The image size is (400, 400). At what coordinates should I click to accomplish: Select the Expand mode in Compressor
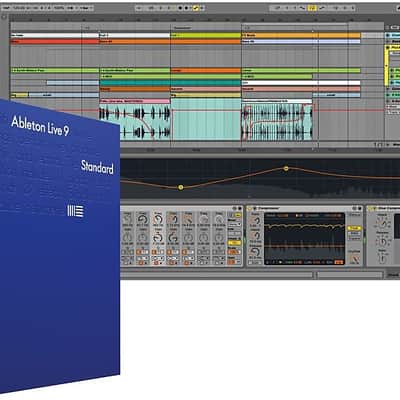pos(354,238)
